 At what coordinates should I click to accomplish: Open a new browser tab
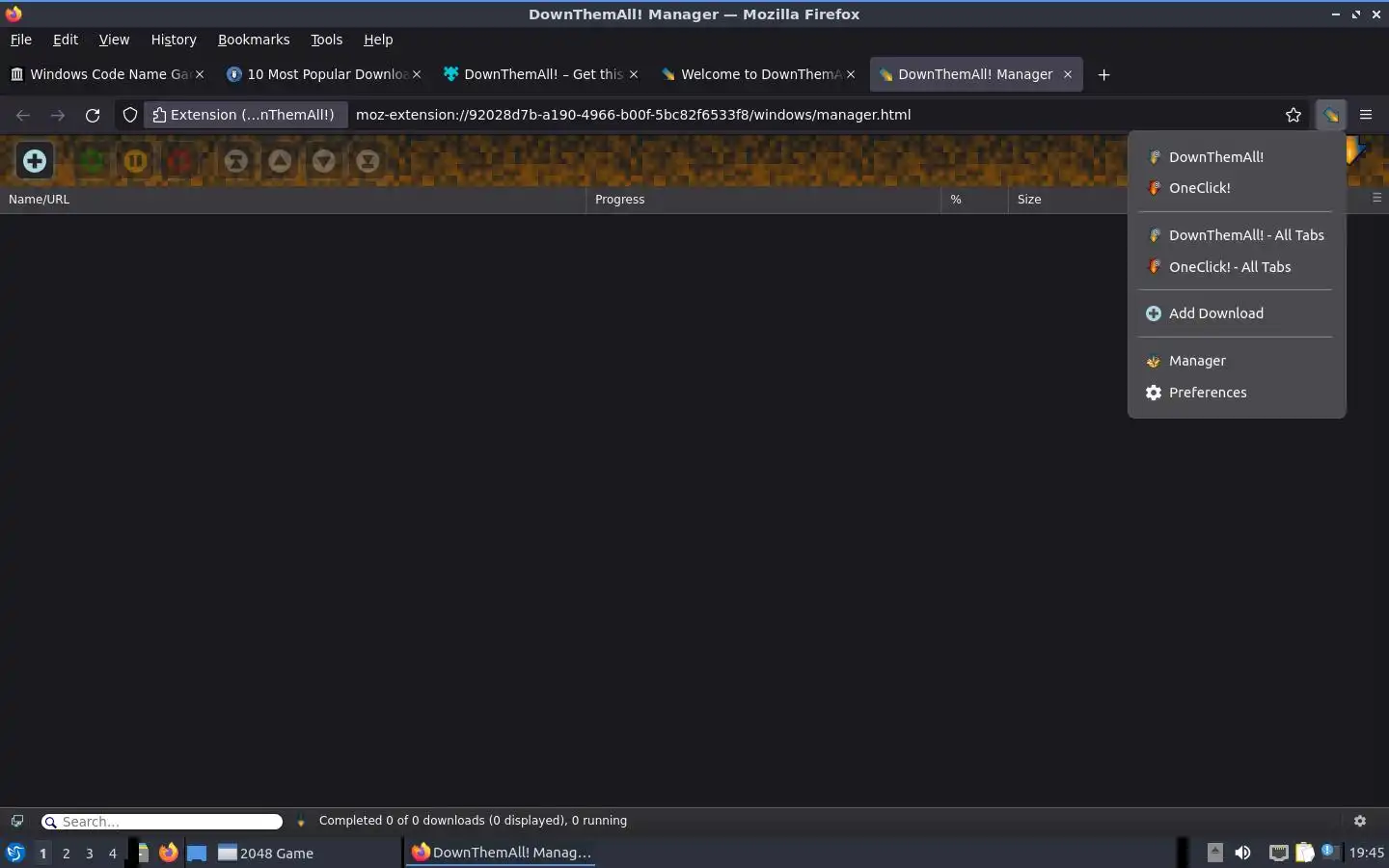point(1104,74)
